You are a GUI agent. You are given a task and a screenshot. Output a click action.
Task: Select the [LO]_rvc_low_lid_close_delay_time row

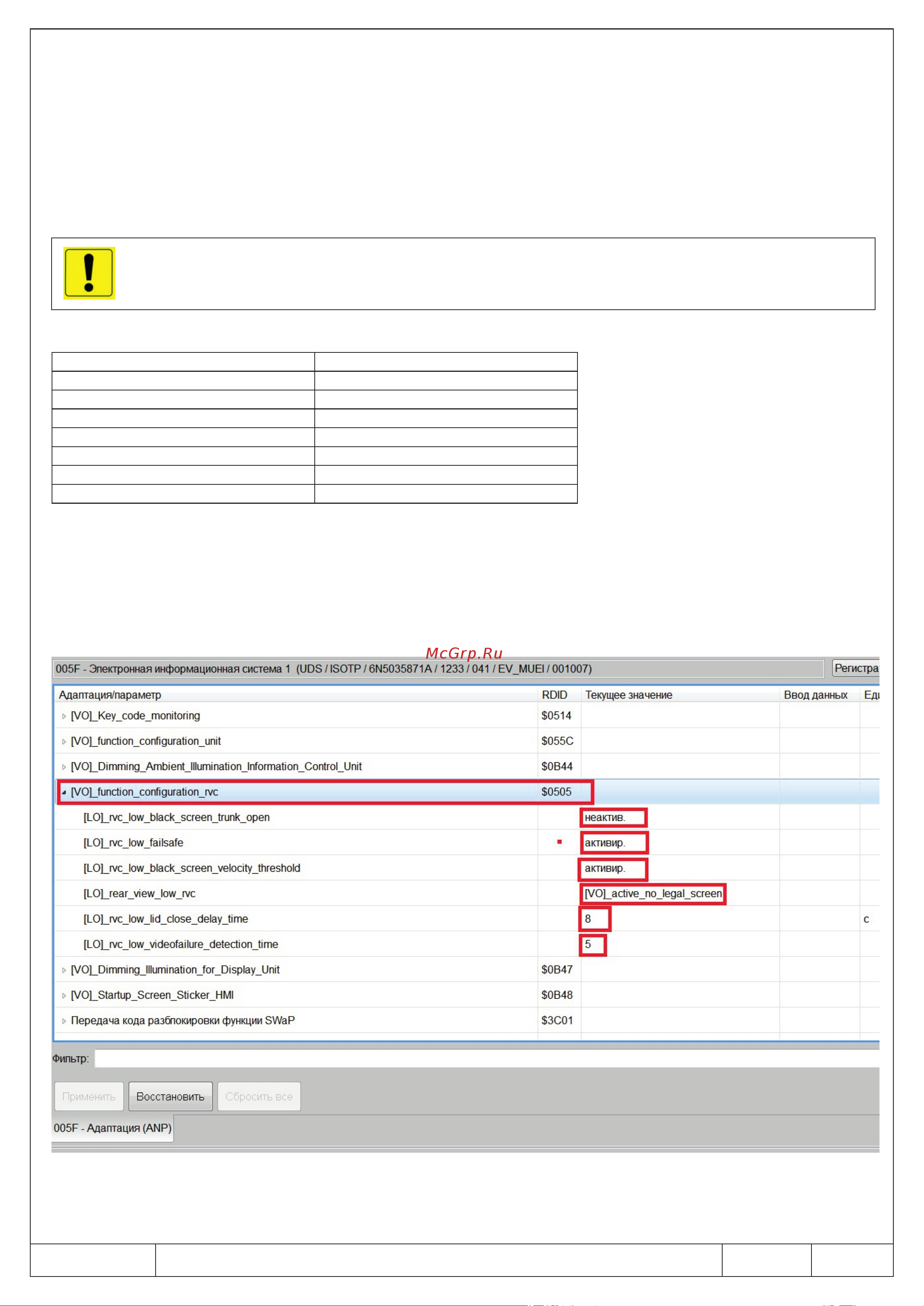467,919
